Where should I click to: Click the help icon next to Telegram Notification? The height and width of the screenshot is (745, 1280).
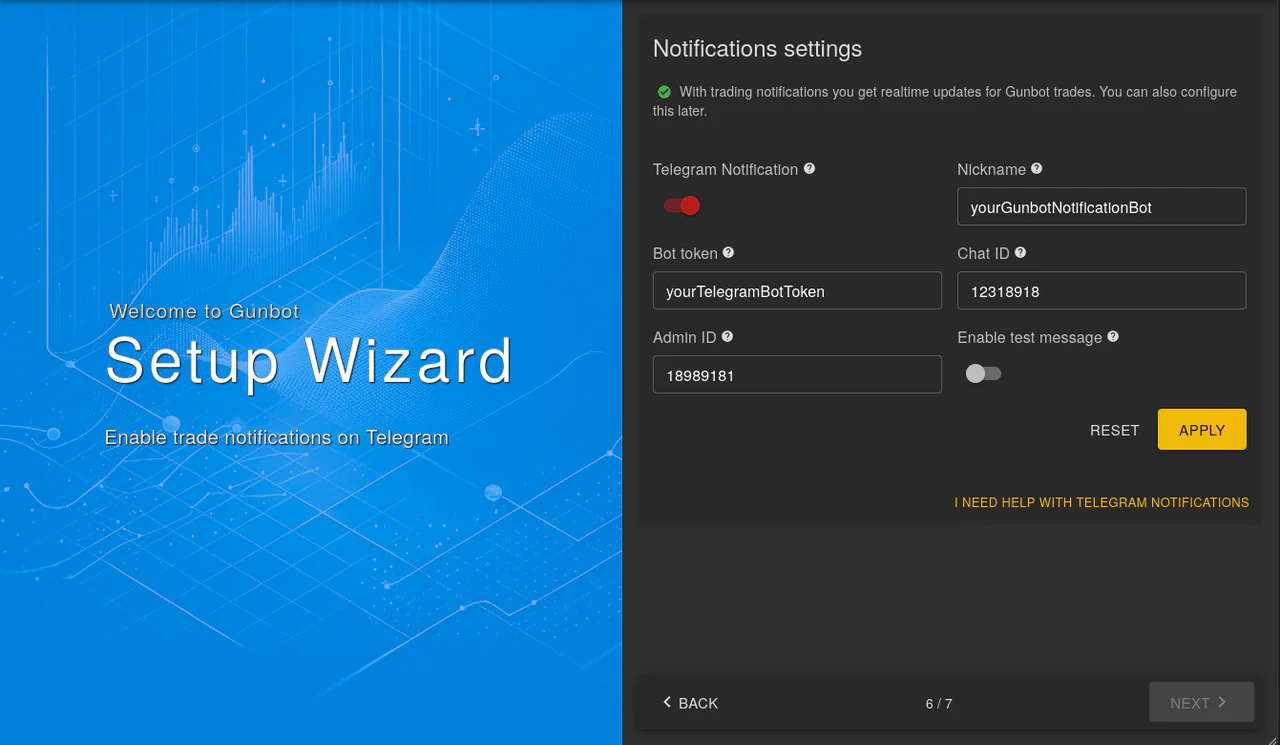click(x=809, y=169)
